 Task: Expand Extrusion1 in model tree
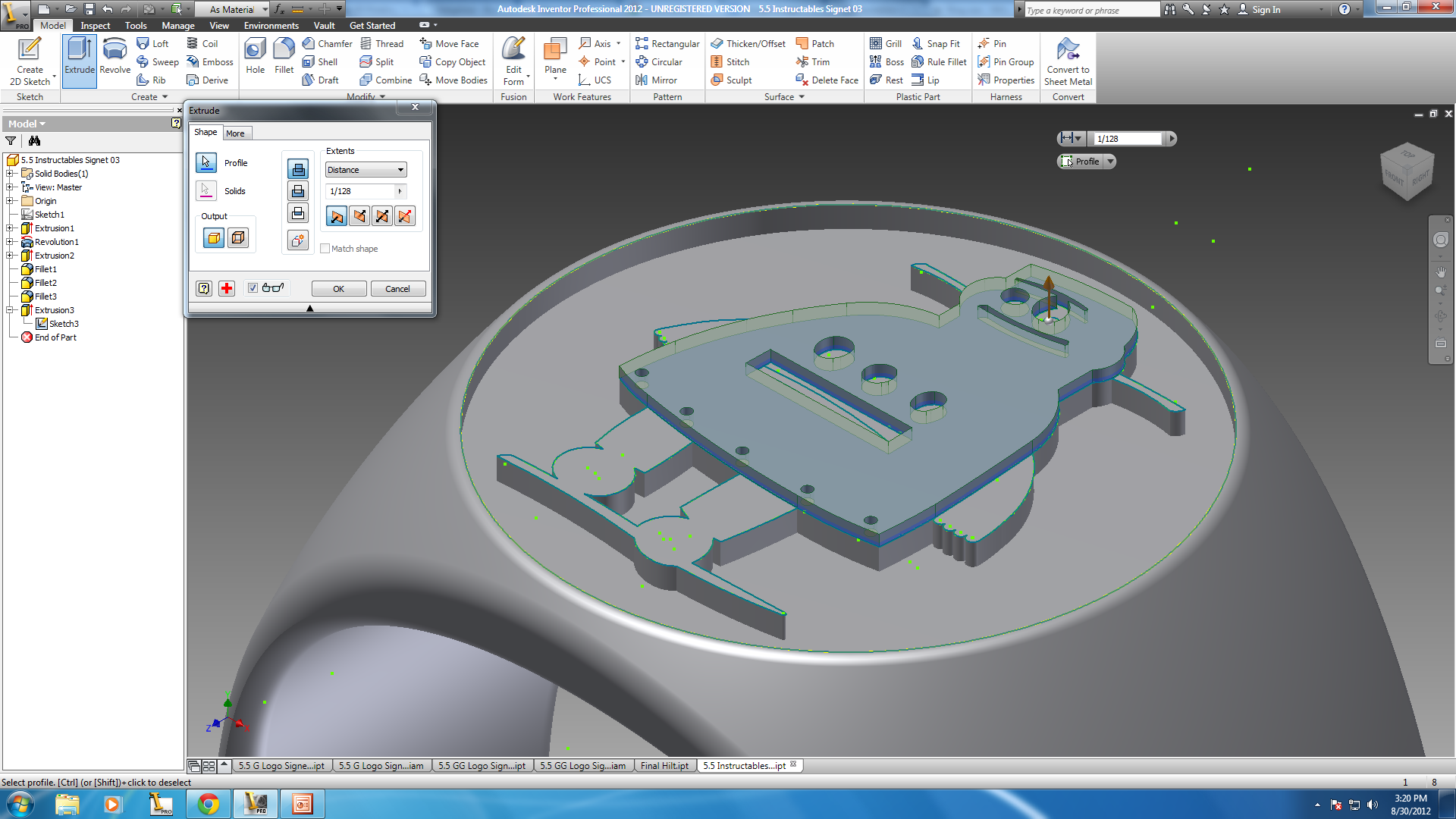(x=10, y=228)
